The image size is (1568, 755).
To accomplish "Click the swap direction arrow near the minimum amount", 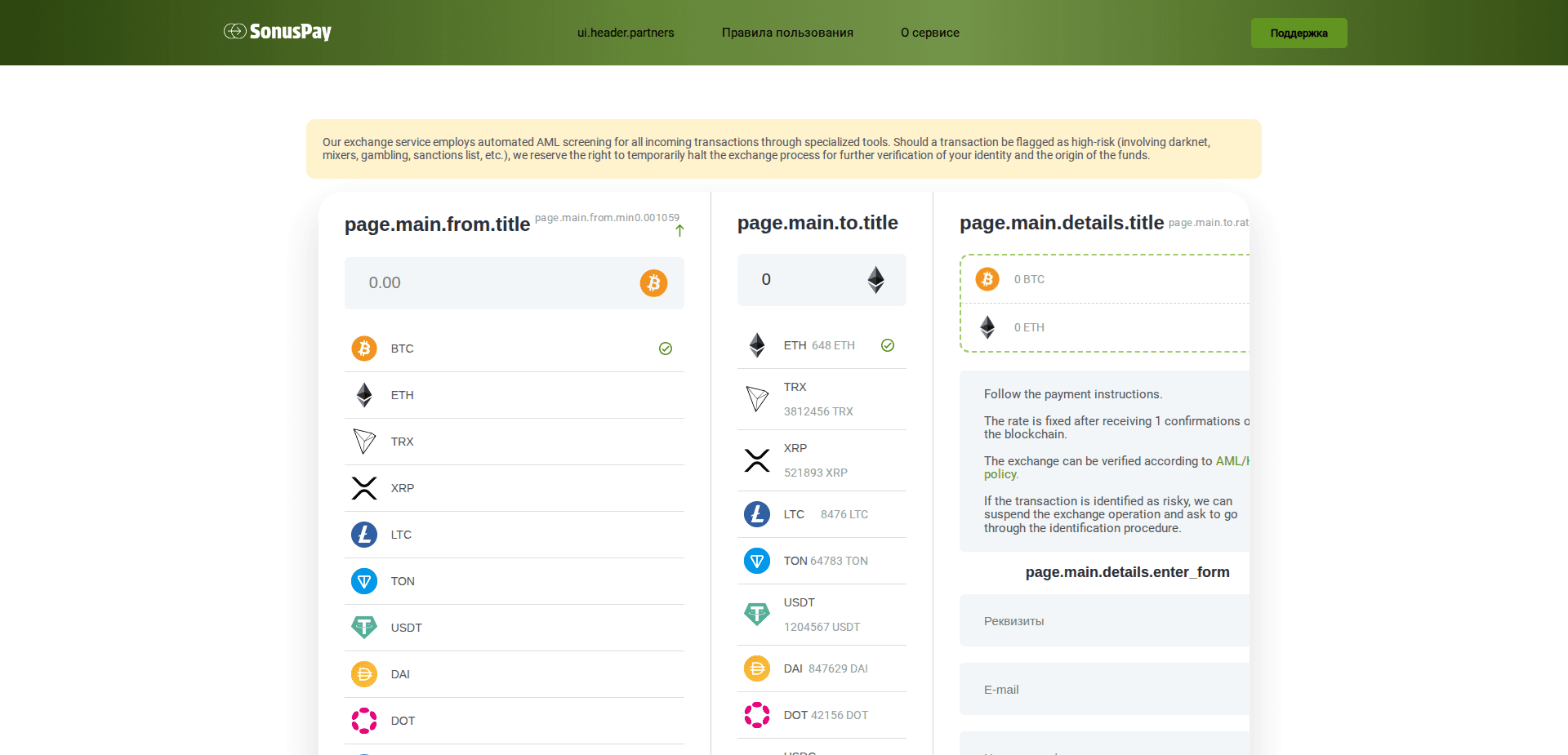I will click(x=679, y=231).
